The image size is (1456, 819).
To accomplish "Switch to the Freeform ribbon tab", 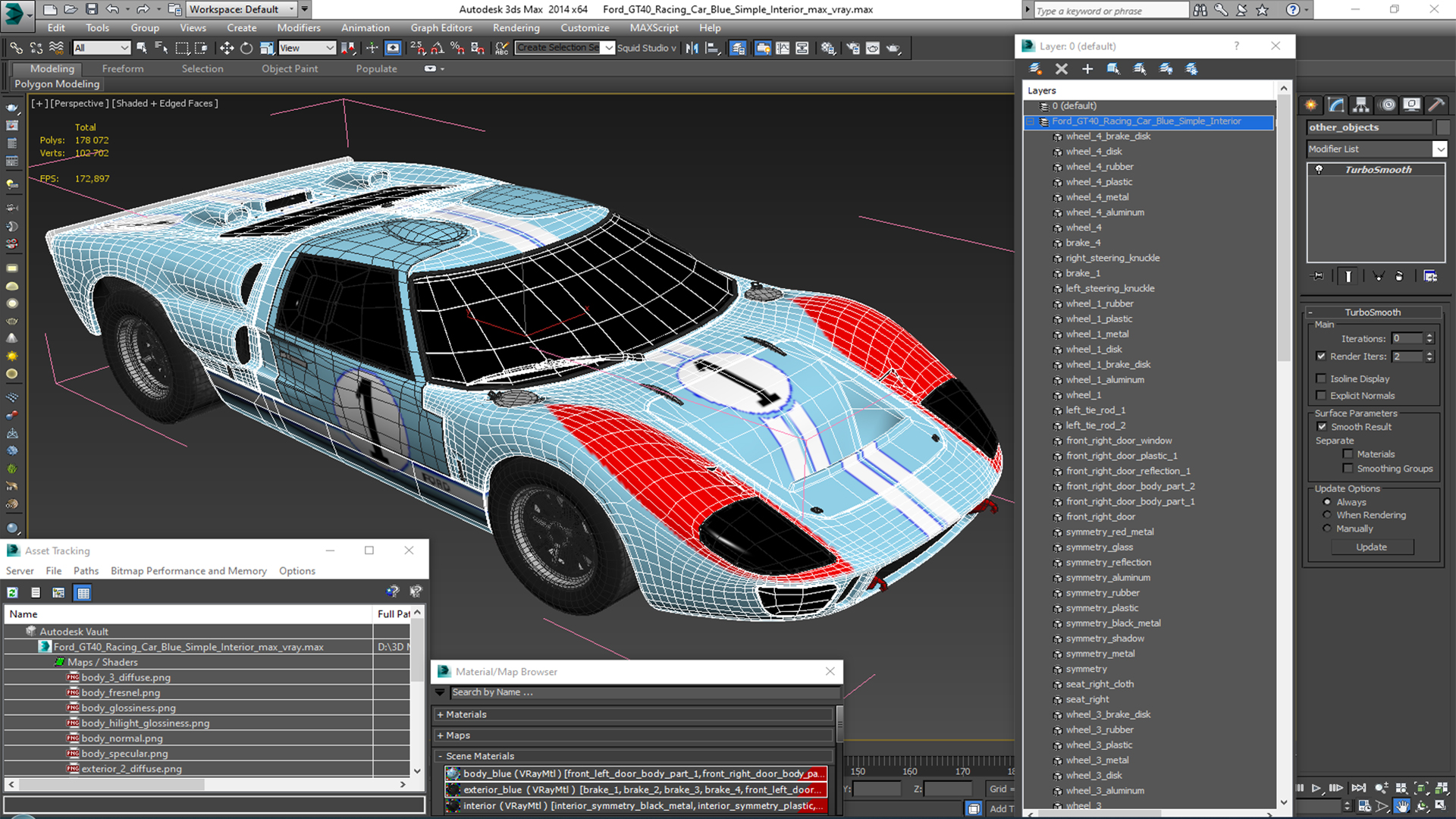I will click(123, 69).
